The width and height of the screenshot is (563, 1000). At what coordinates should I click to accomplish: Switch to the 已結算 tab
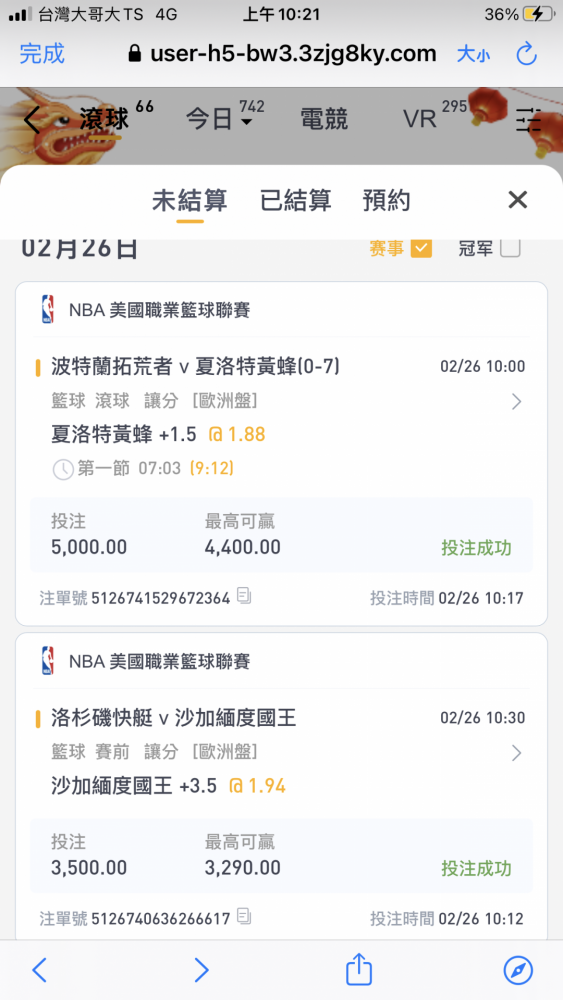tap(295, 201)
